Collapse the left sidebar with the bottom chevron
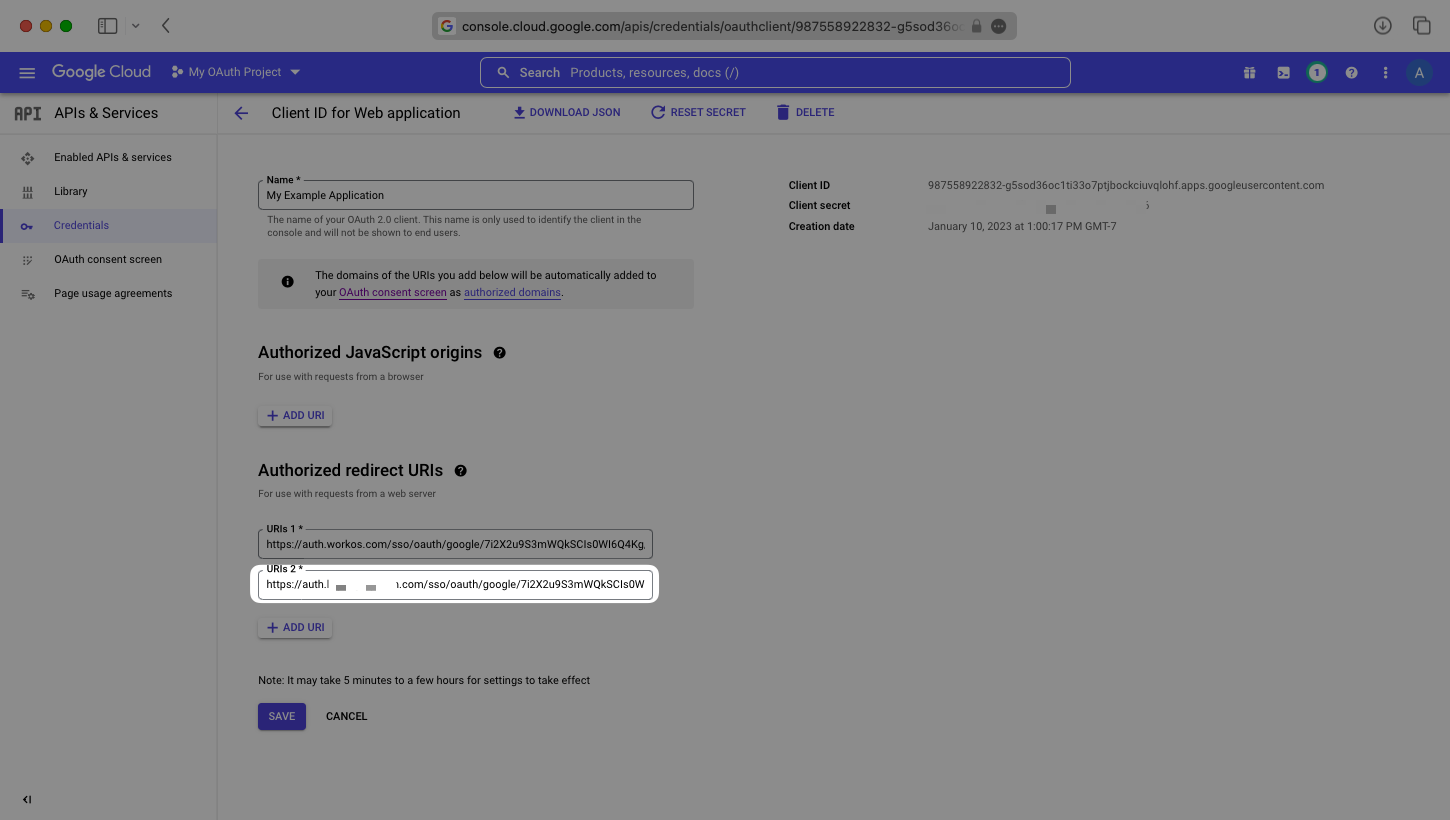This screenshot has height=820, width=1450. point(27,799)
